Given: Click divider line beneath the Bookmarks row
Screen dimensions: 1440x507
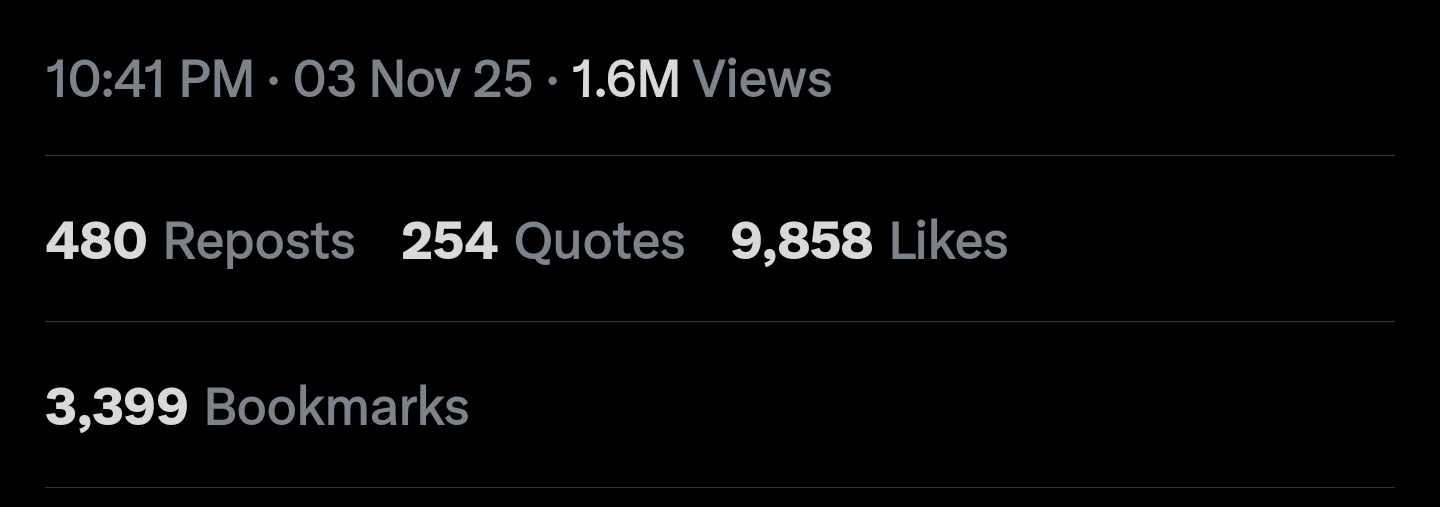Looking at the screenshot, I should tap(720, 487).
